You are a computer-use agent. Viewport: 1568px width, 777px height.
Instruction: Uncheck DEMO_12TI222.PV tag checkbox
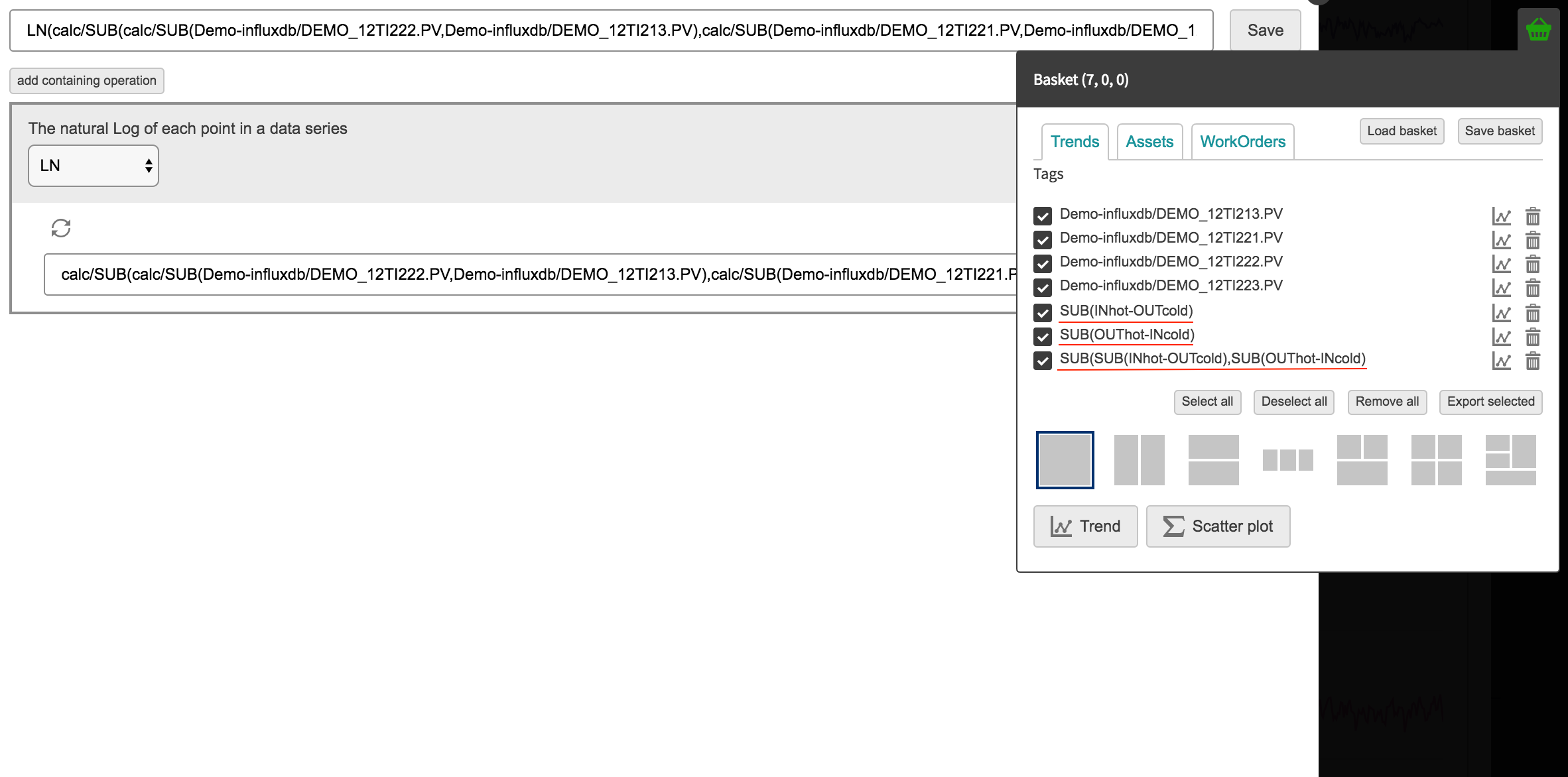coord(1043,264)
